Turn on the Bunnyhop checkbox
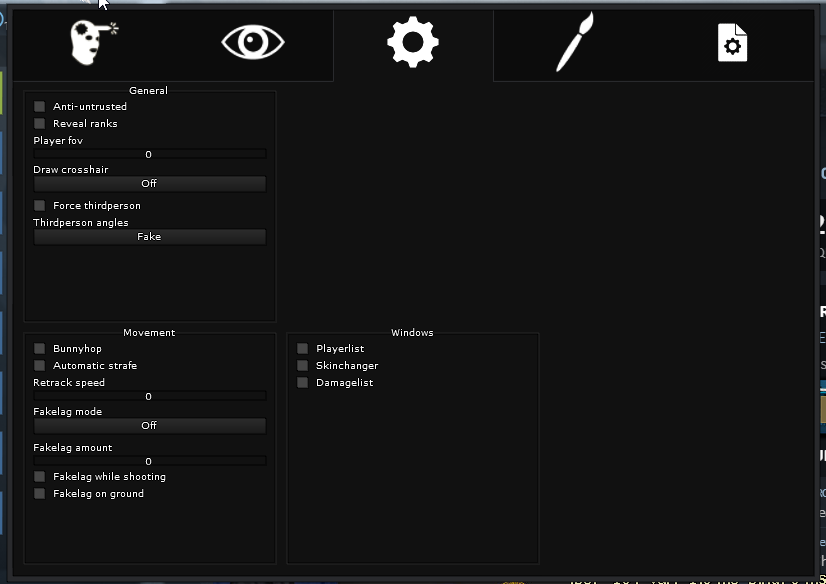This screenshot has width=826, height=584. [x=40, y=349]
